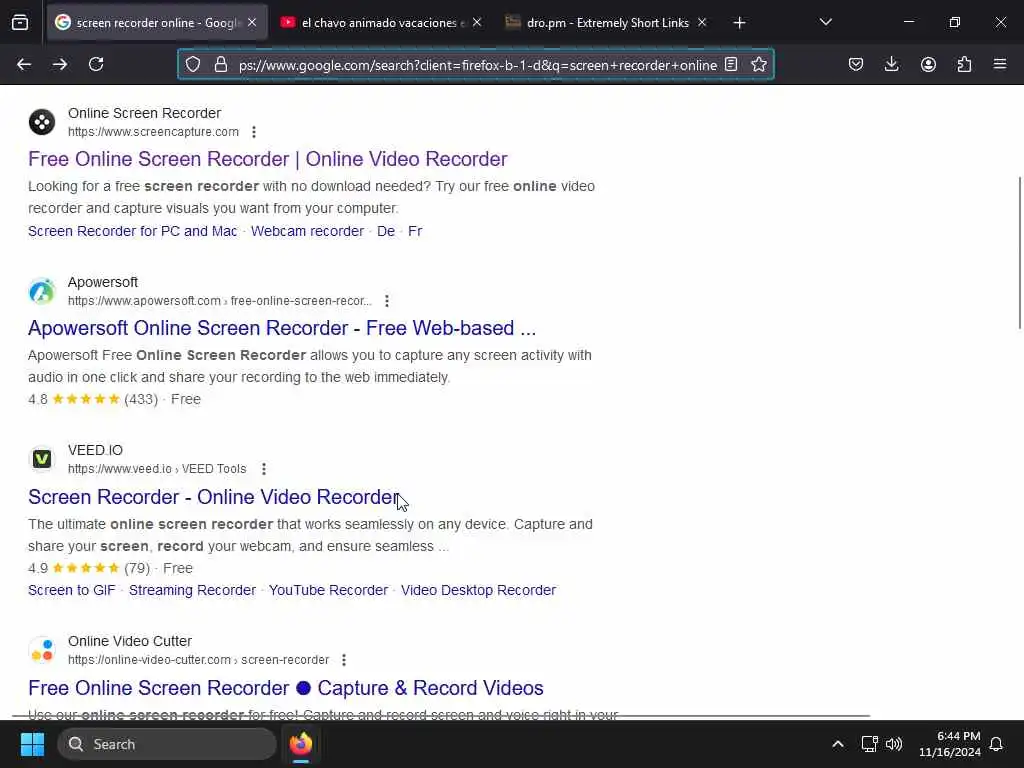
Task: List all tabs with dropdown arrow
Action: pos(825,23)
